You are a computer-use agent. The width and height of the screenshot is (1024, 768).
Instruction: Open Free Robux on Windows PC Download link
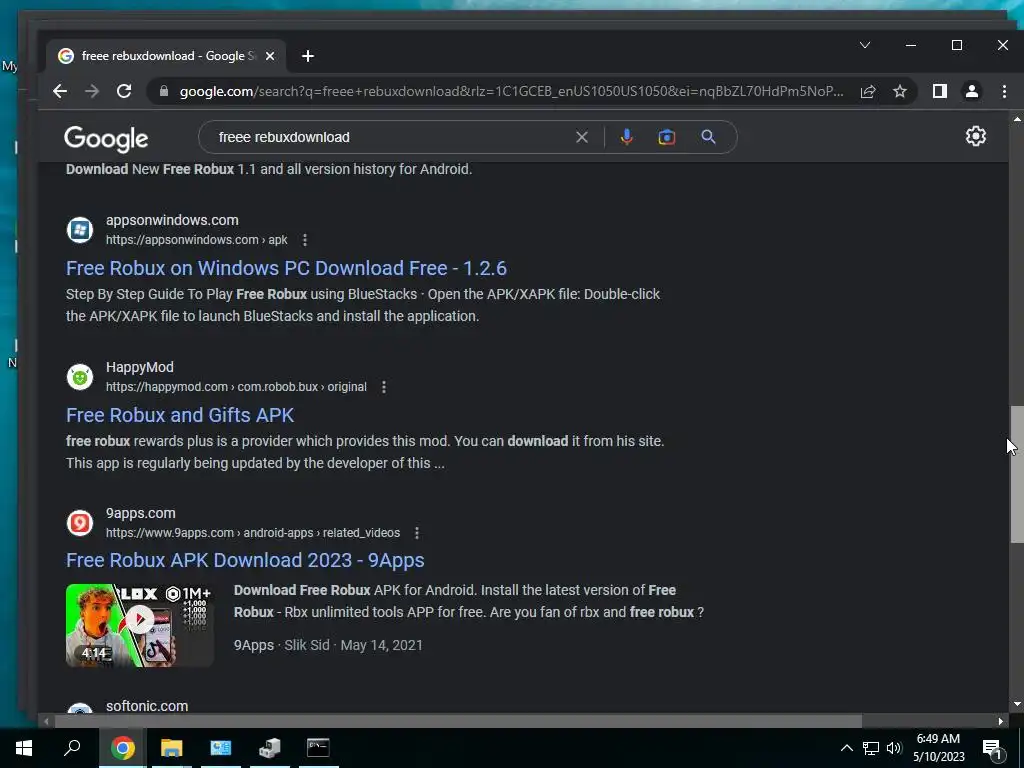[x=286, y=268]
